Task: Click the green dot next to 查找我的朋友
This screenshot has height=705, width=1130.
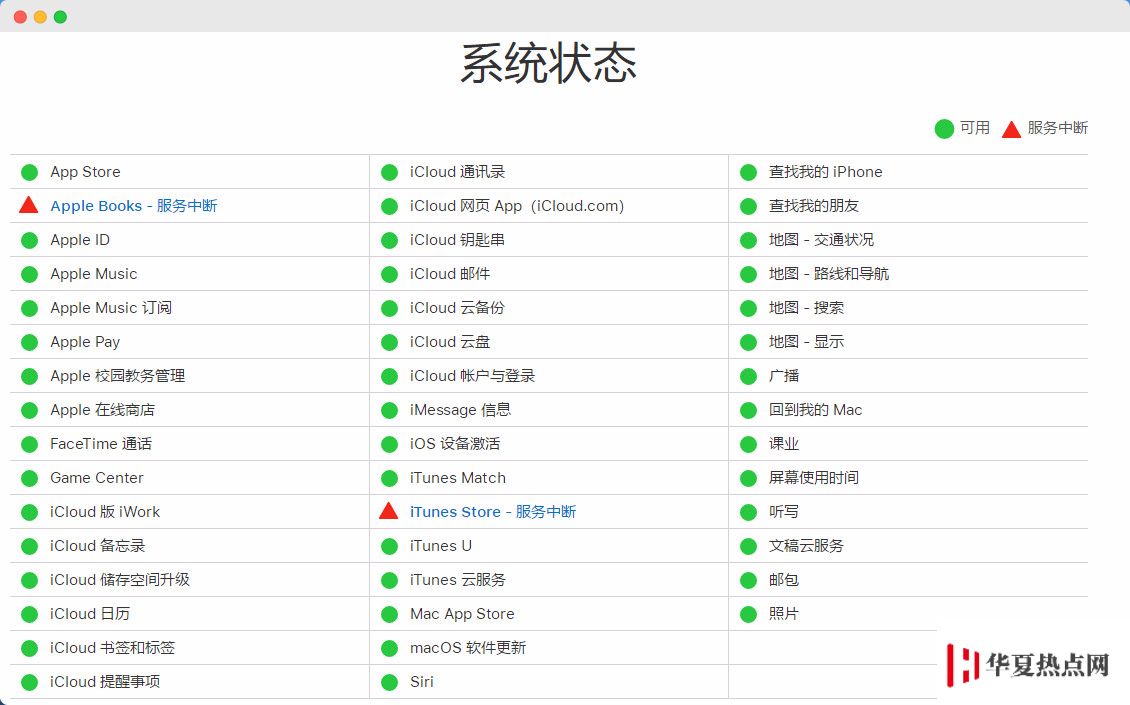Action: (749, 206)
